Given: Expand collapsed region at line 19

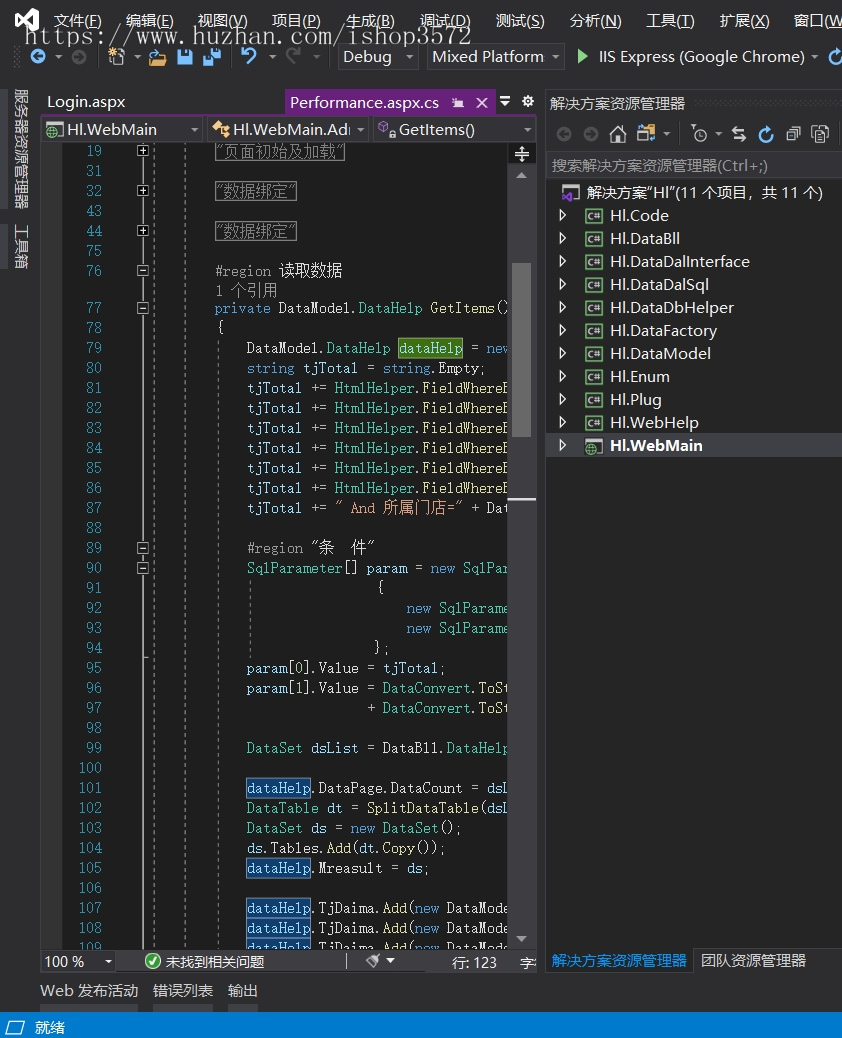Looking at the screenshot, I should [142, 151].
